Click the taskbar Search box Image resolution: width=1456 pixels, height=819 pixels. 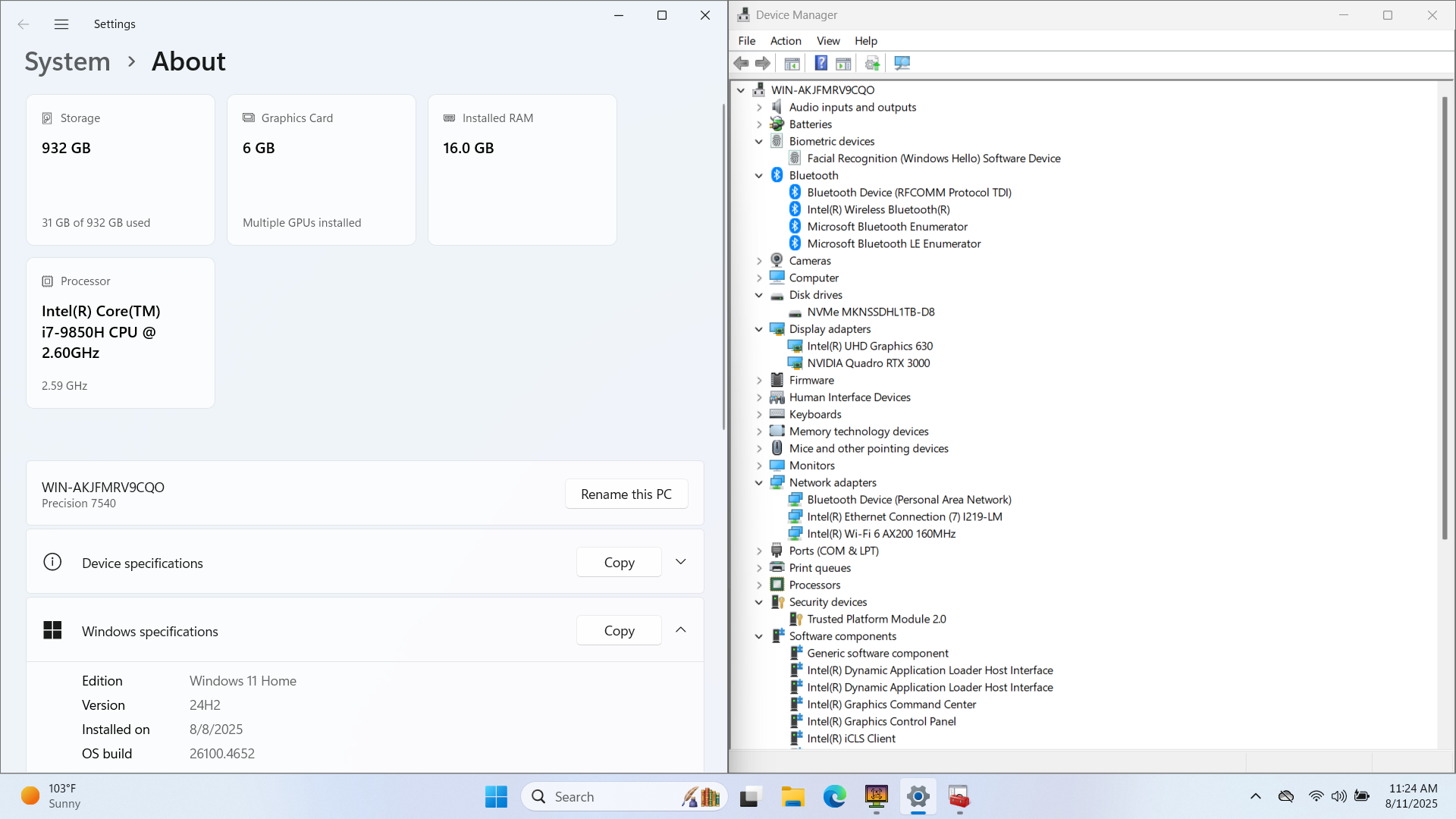[607, 797]
